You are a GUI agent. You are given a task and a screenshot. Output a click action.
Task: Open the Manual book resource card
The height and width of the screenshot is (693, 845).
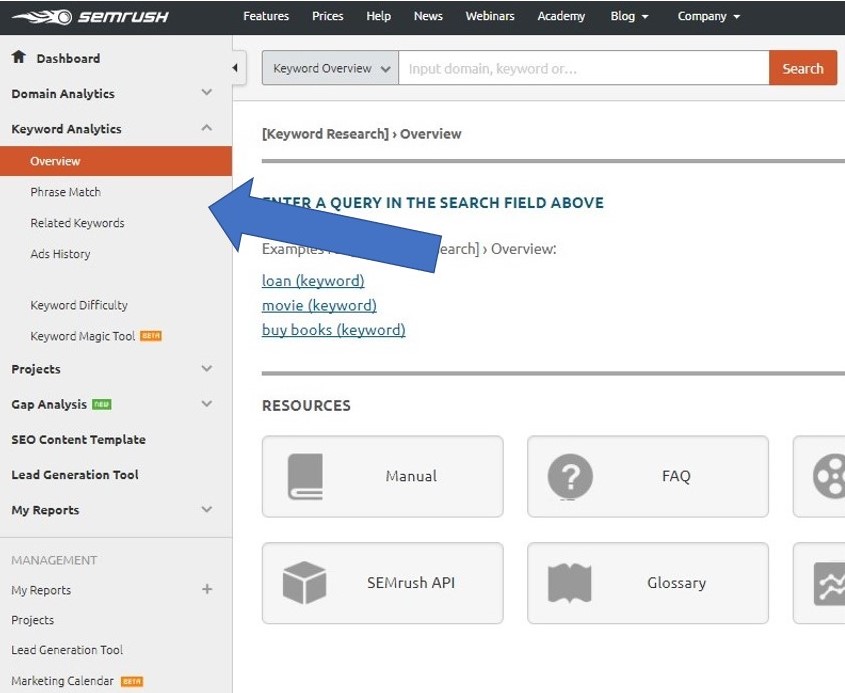click(383, 476)
